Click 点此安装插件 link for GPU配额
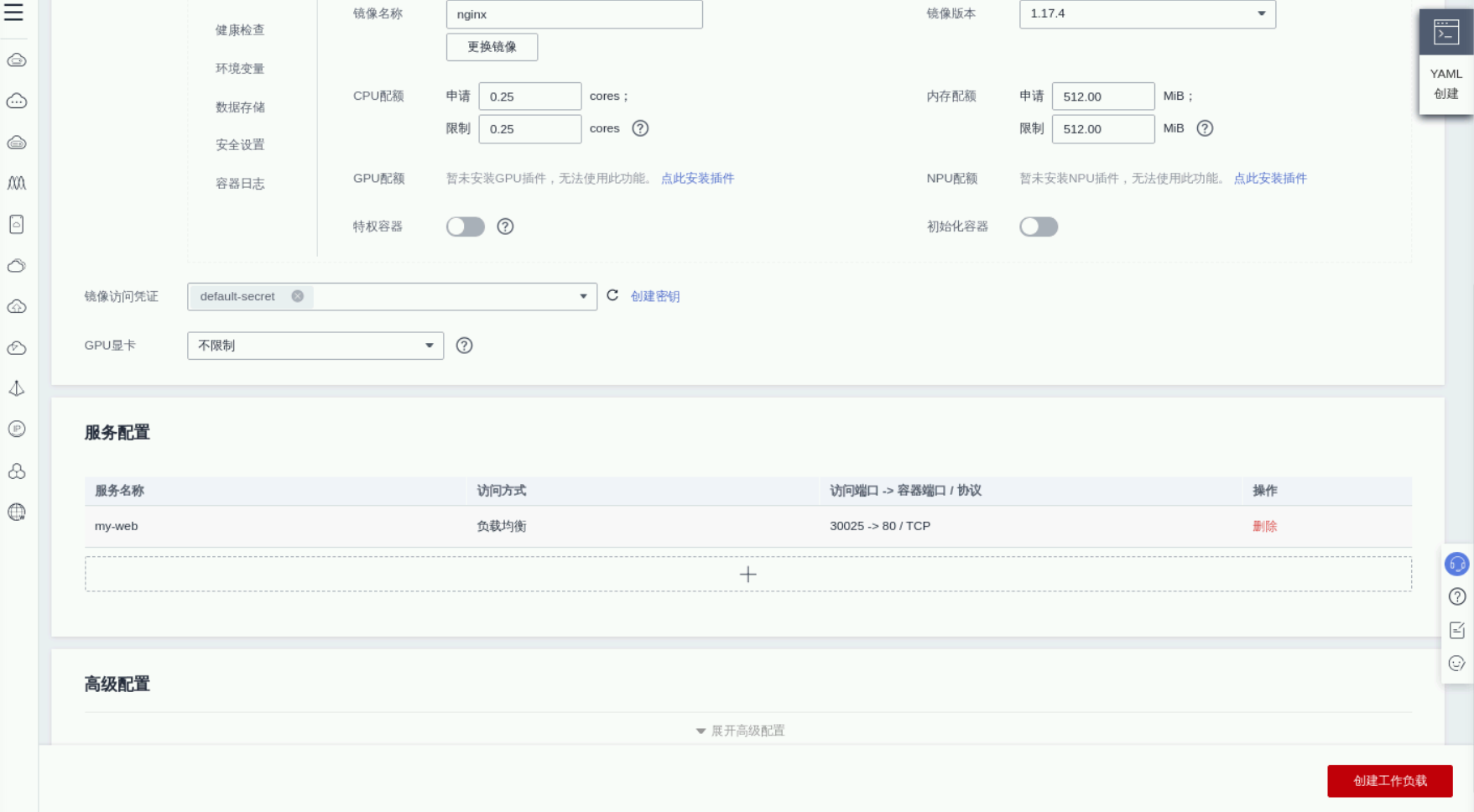 697,178
